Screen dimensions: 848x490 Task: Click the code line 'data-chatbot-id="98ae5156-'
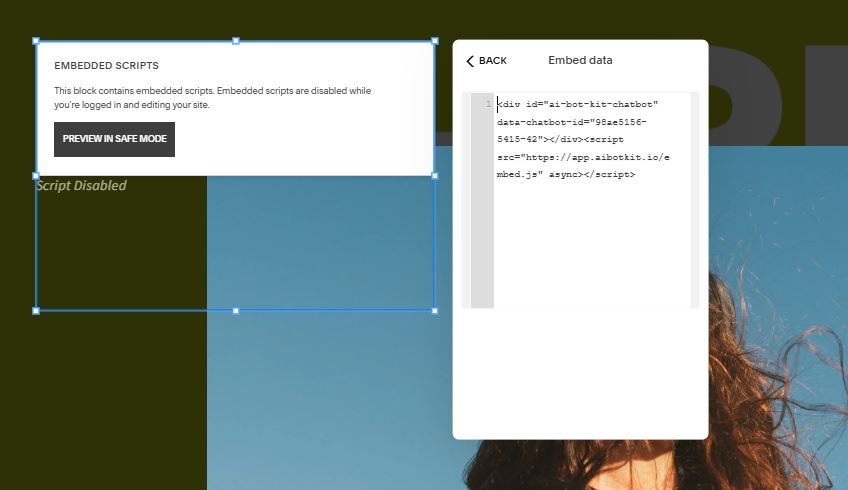(x=572, y=122)
